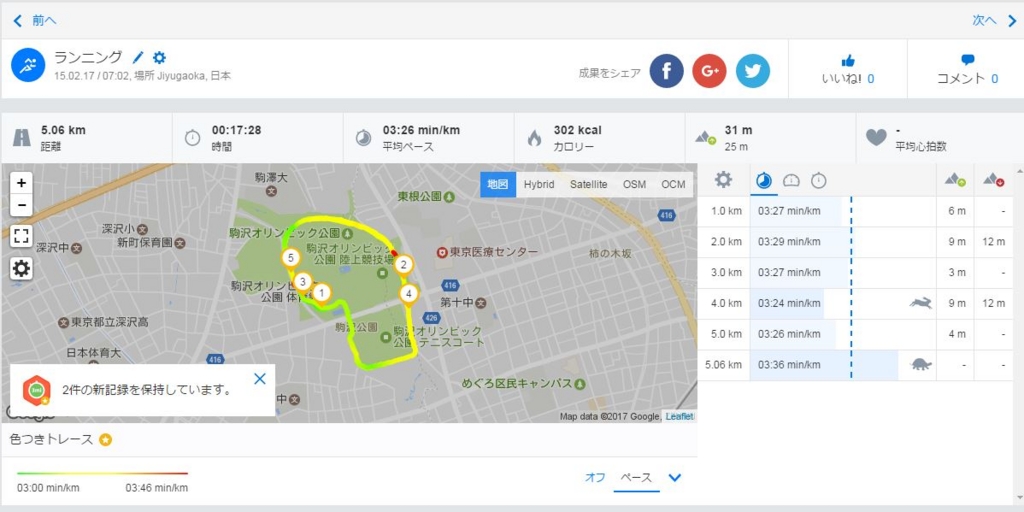Expand trace options dropdown chevron
The image size is (1024, 512).
(675, 477)
